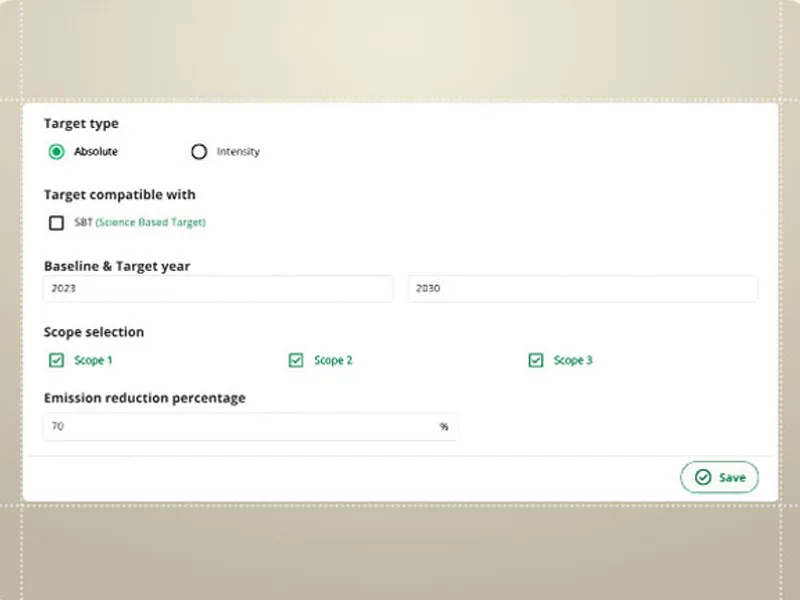Image resolution: width=800 pixels, height=600 pixels.
Task: Focus the target year field showing 2030
Action: click(x=582, y=288)
